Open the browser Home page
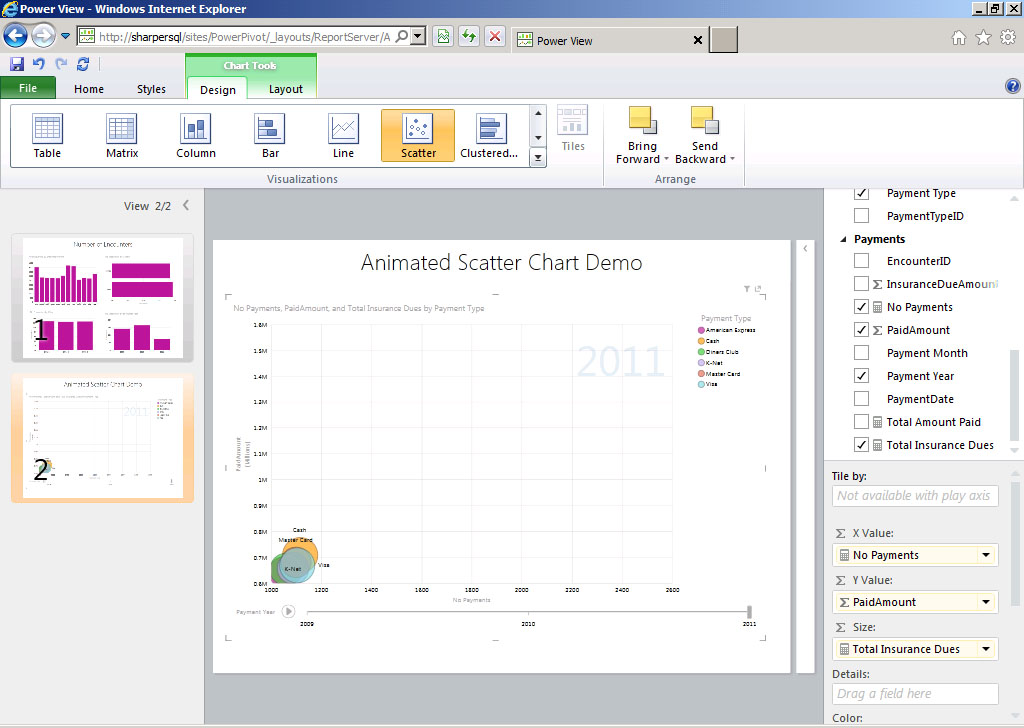Screen dimensions: 1024x728 tap(959, 38)
